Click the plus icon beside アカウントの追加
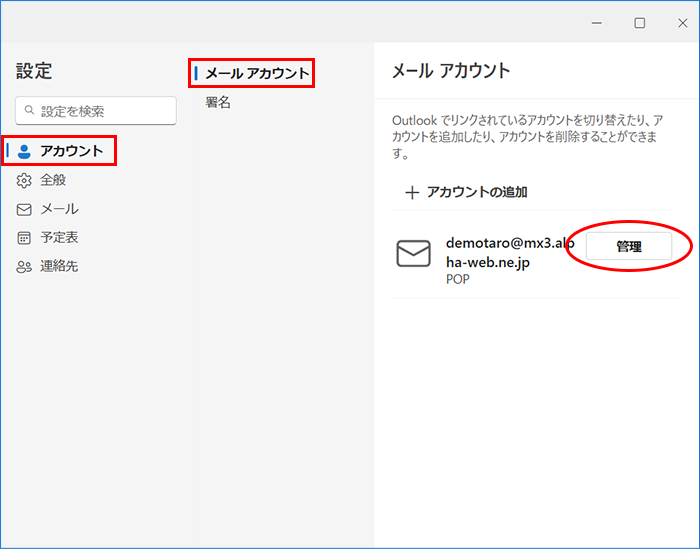 412,193
